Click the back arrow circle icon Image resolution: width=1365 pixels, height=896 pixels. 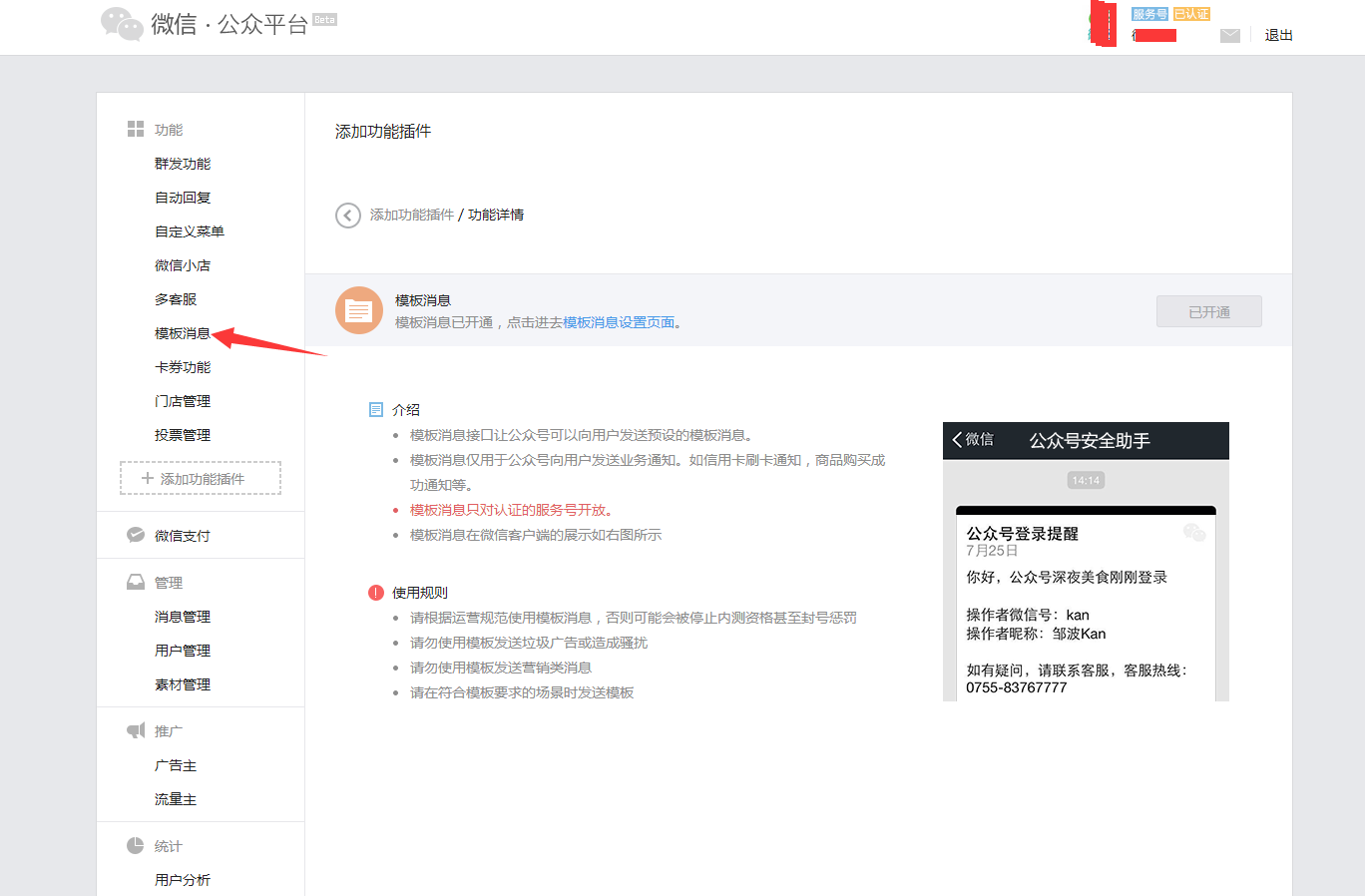[347, 215]
